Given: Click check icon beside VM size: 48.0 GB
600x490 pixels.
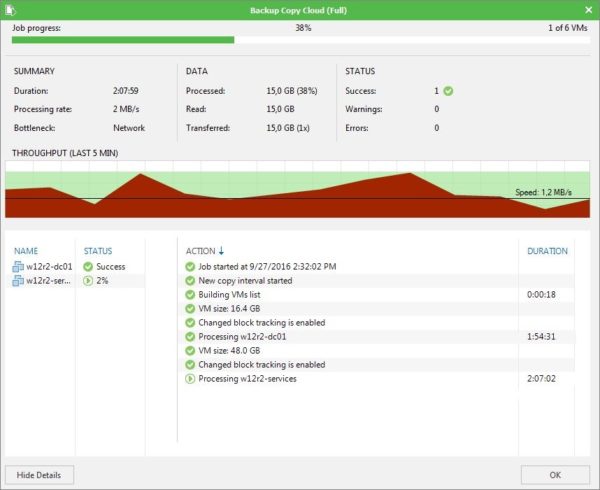Looking at the screenshot, I should pos(190,351).
